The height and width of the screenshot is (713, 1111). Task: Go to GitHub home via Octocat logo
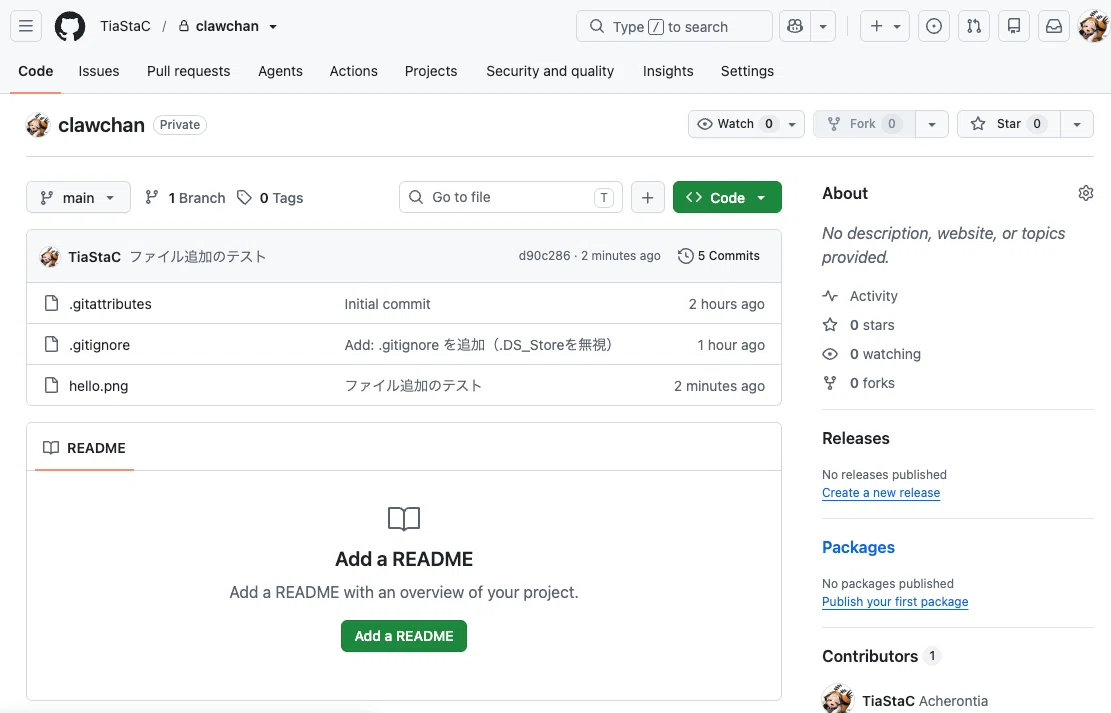[x=69, y=26]
